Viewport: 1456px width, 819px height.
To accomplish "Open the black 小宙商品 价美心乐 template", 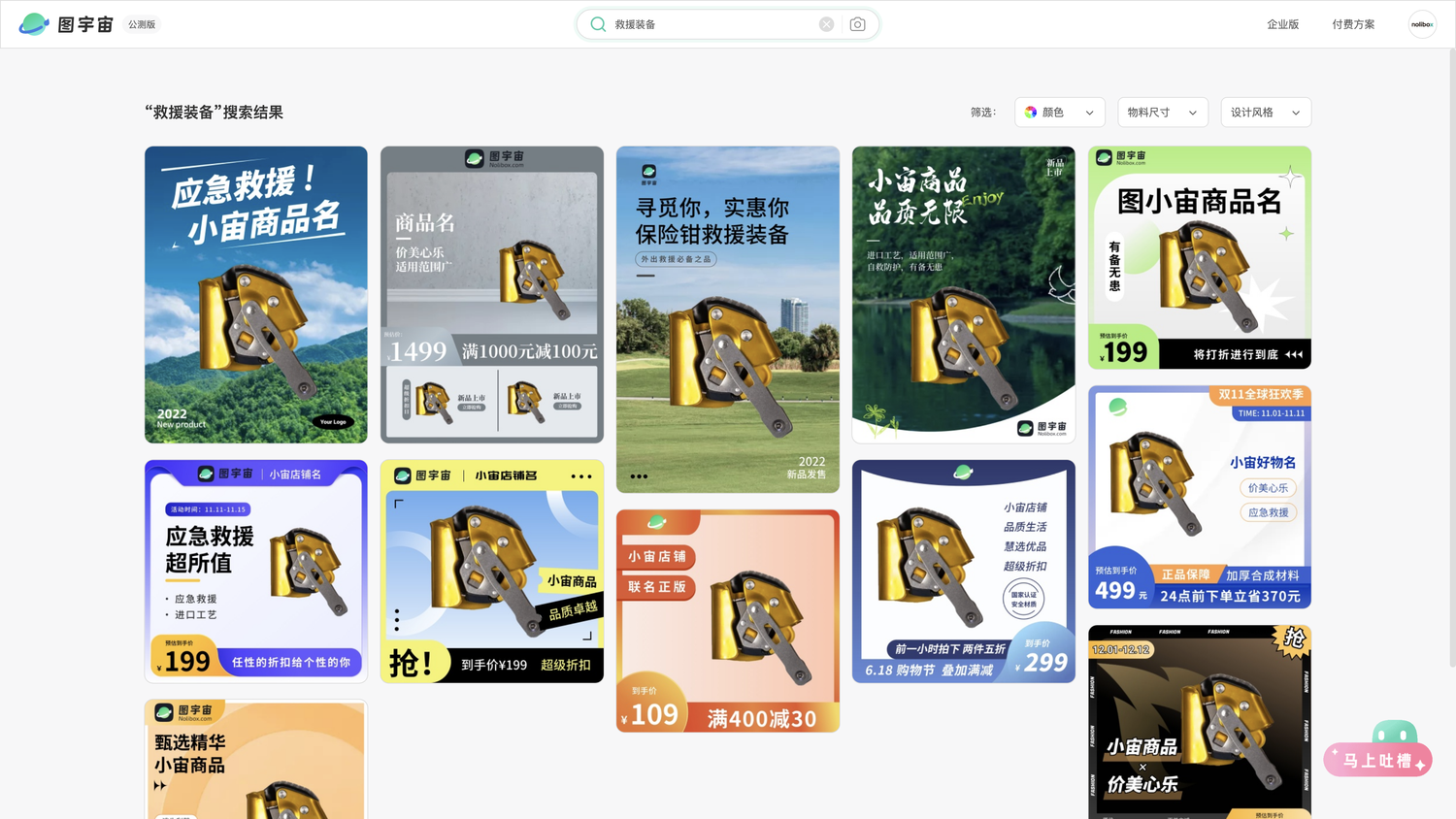I will [1200, 722].
